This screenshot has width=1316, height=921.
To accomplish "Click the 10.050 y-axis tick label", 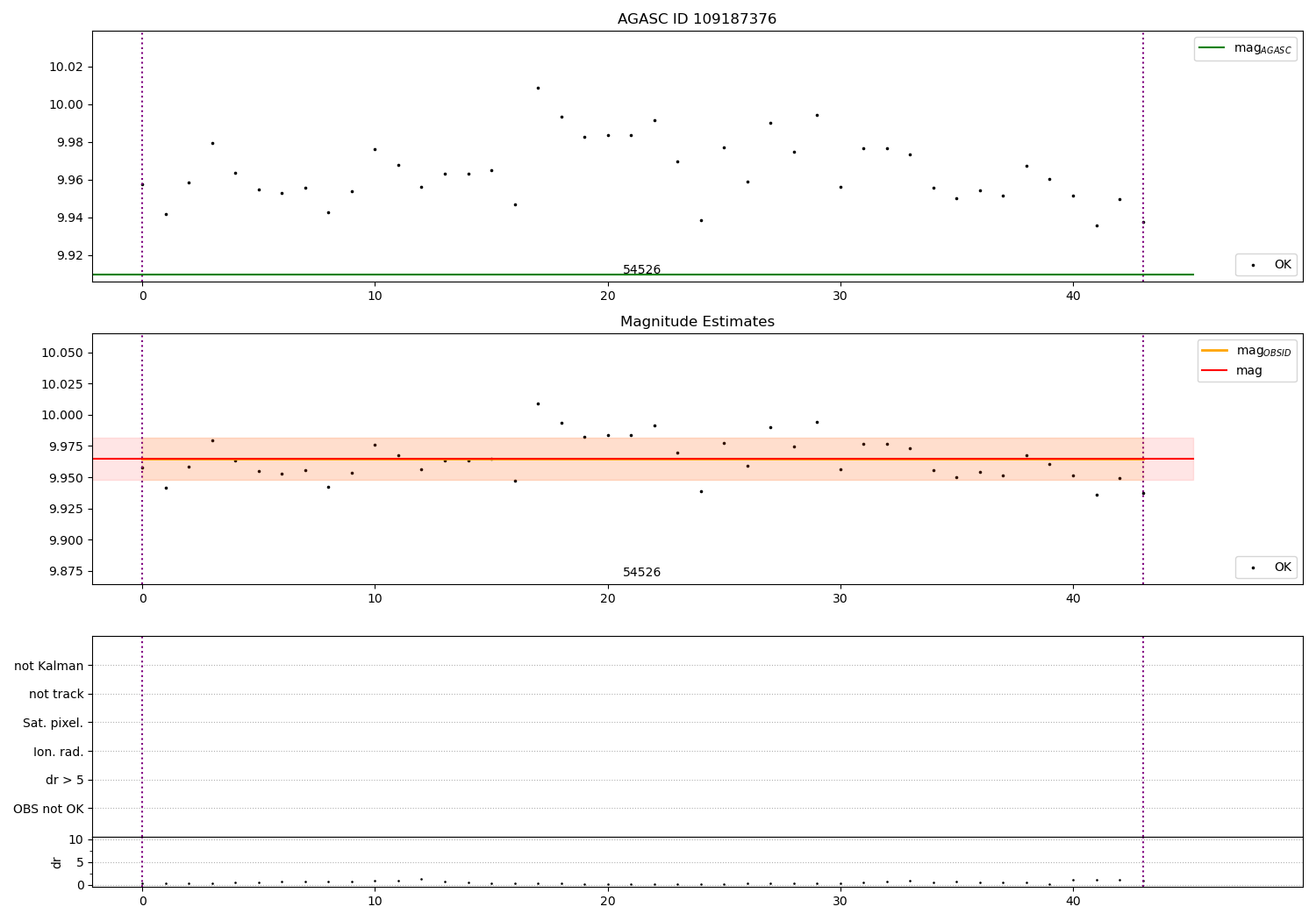I will [62, 353].
